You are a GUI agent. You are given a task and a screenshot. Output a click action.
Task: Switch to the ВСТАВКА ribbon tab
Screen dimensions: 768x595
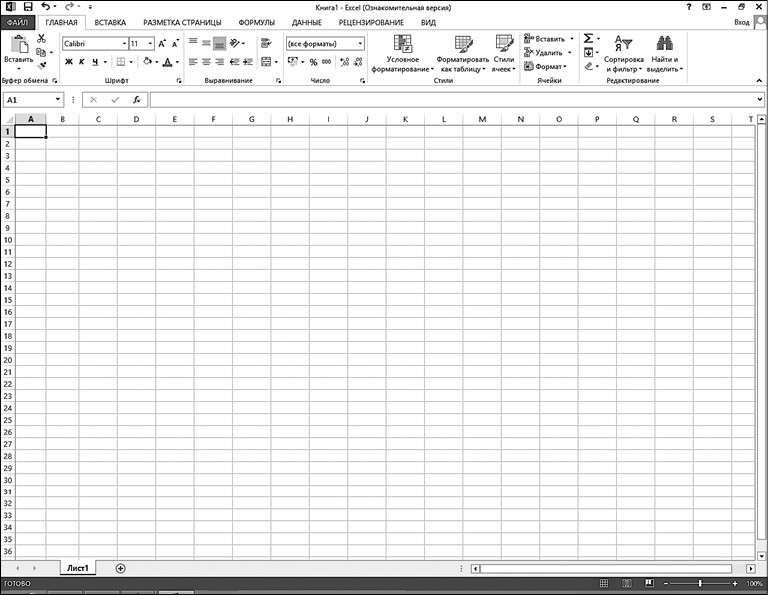coord(110,22)
